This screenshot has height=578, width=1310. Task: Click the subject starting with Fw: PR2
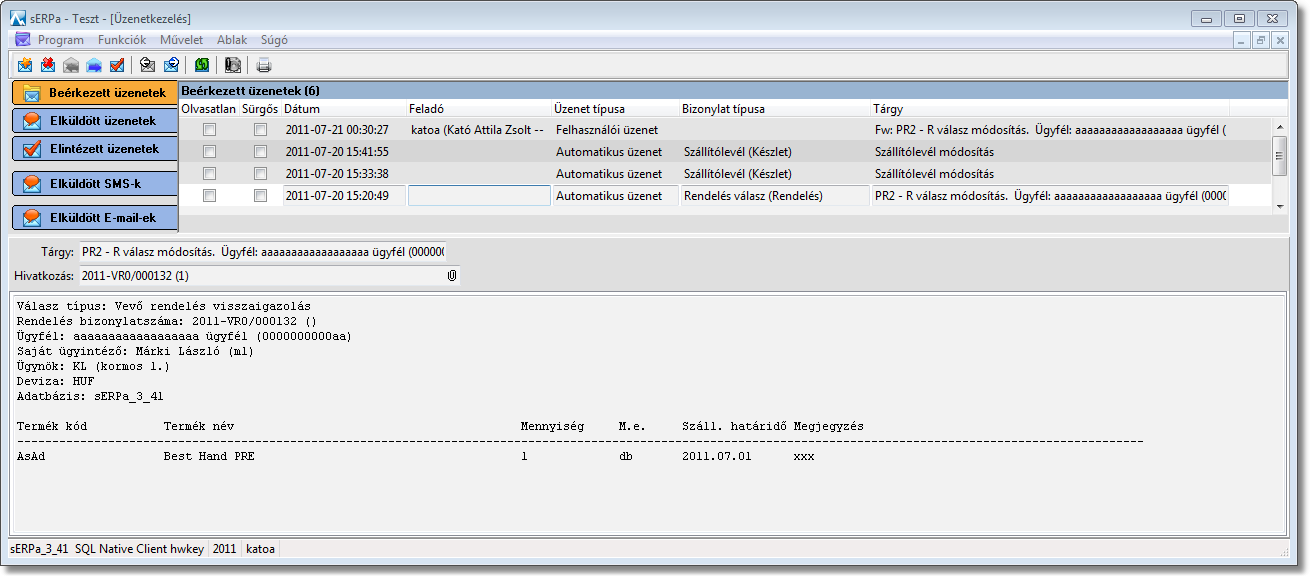(x=1050, y=130)
